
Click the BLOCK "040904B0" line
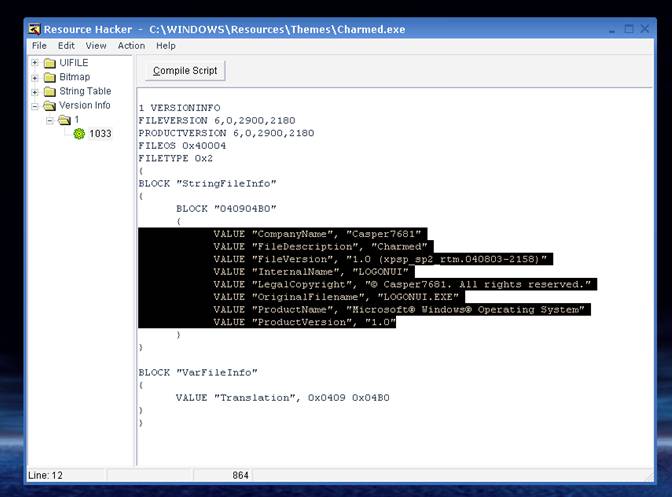(x=226, y=209)
